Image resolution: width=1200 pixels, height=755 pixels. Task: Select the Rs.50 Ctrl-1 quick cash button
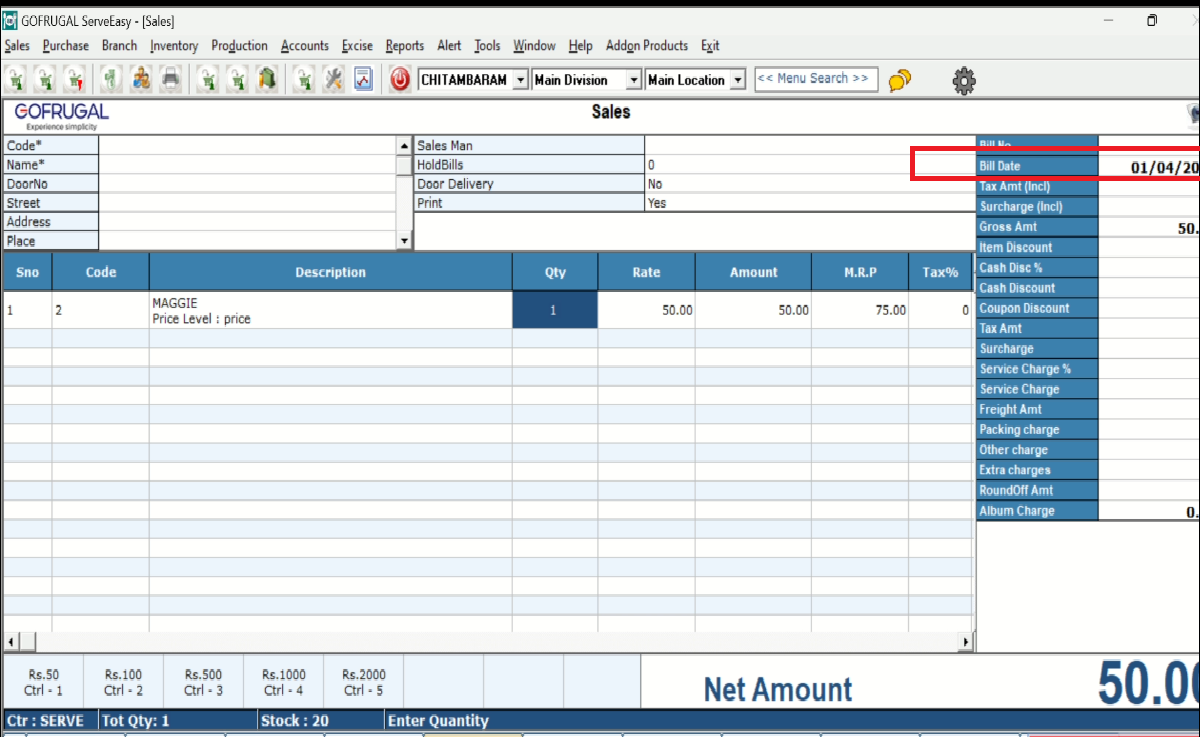pyautogui.click(x=44, y=683)
